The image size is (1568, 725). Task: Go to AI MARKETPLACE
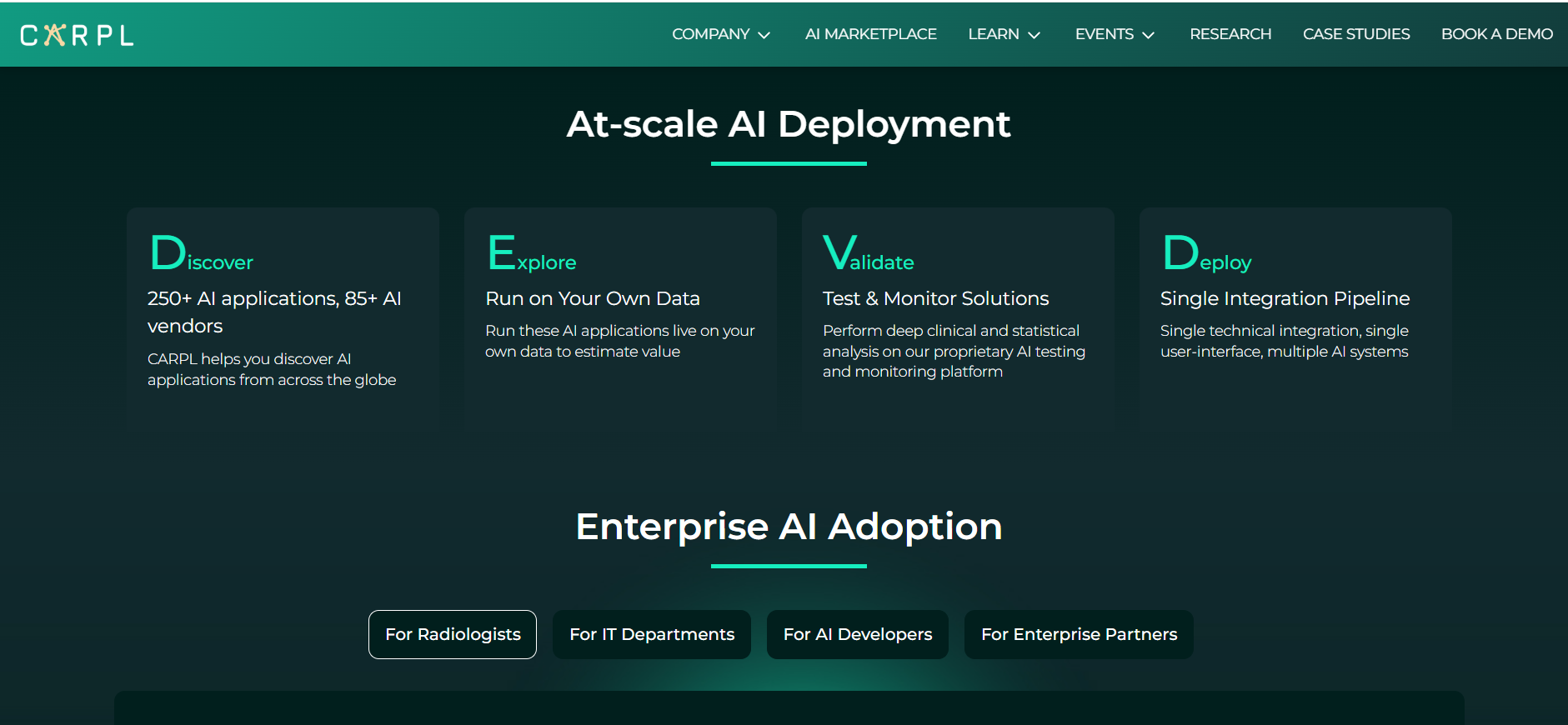tap(871, 34)
